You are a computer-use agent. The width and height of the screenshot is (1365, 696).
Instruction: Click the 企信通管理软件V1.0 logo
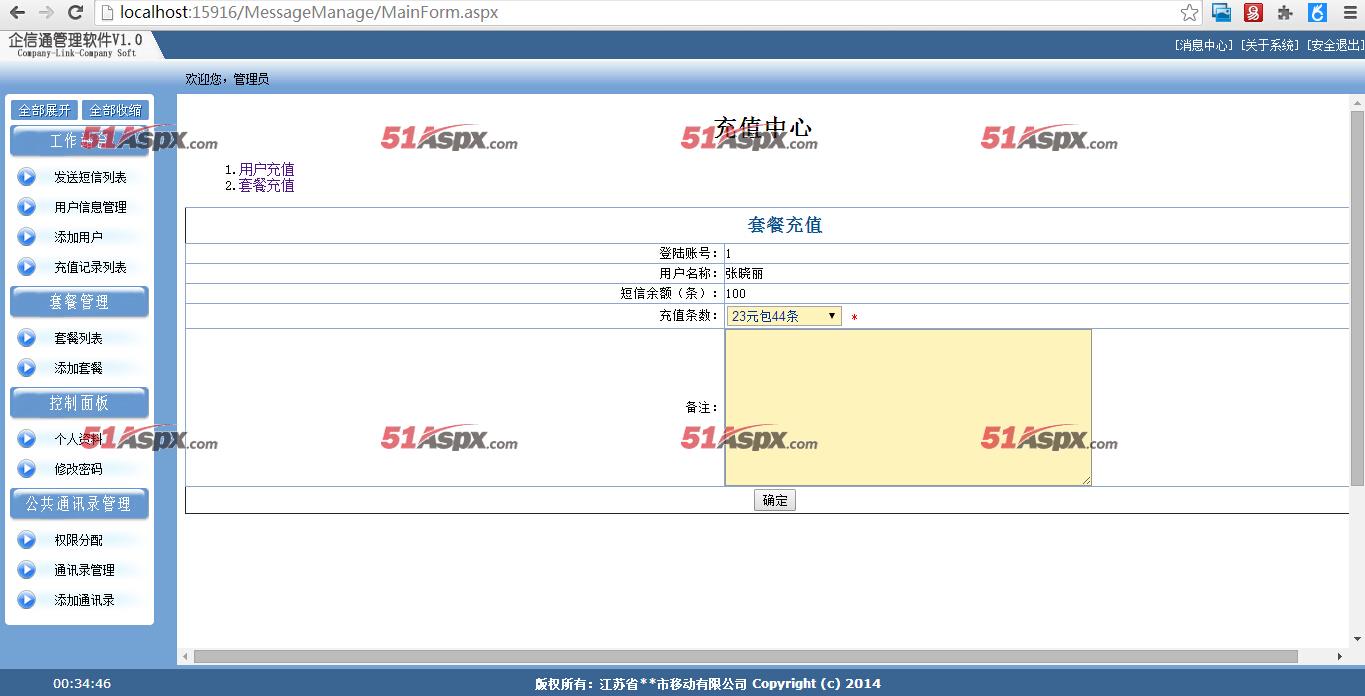click(76, 45)
